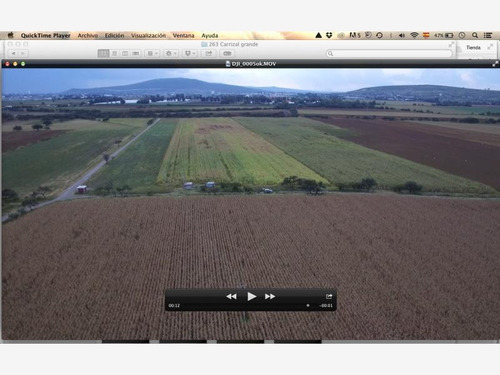Rewind the video playback
Screen dimensions: 500x375
click(231, 296)
